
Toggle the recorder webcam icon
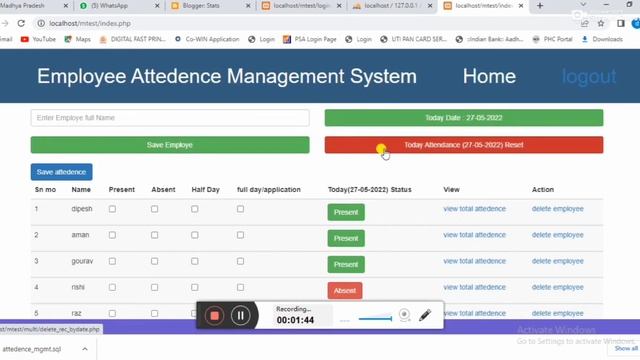click(x=404, y=315)
